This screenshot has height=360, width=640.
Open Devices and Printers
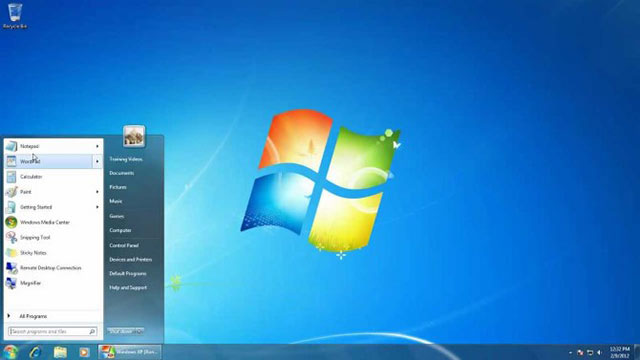(x=131, y=260)
